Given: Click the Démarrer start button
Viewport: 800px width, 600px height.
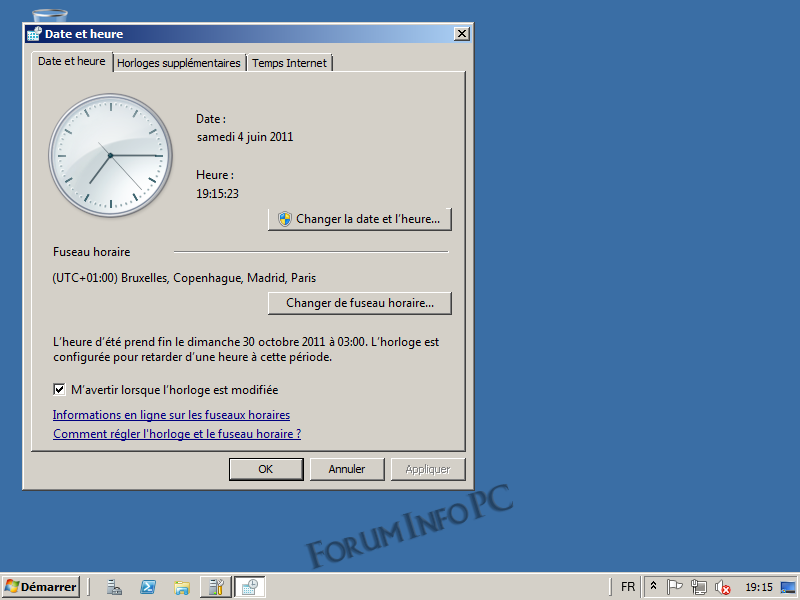Looking at the screenshot, I should [x=41, y=587].
